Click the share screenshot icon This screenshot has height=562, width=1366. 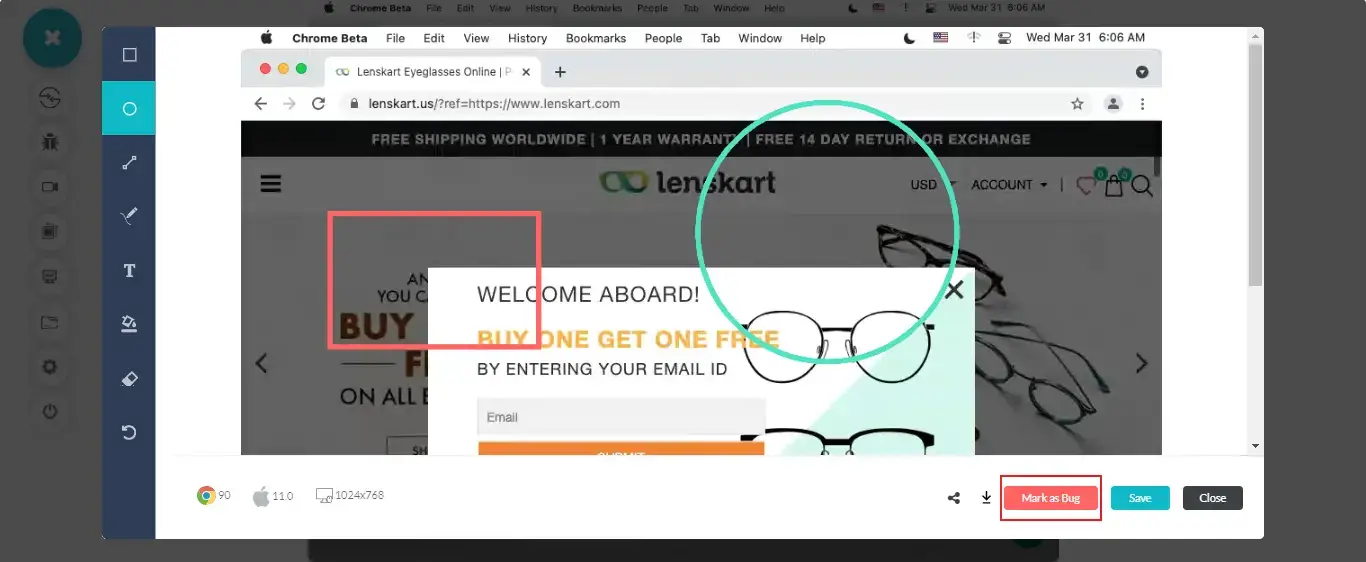pyautogui.click(x=954, y=498)
